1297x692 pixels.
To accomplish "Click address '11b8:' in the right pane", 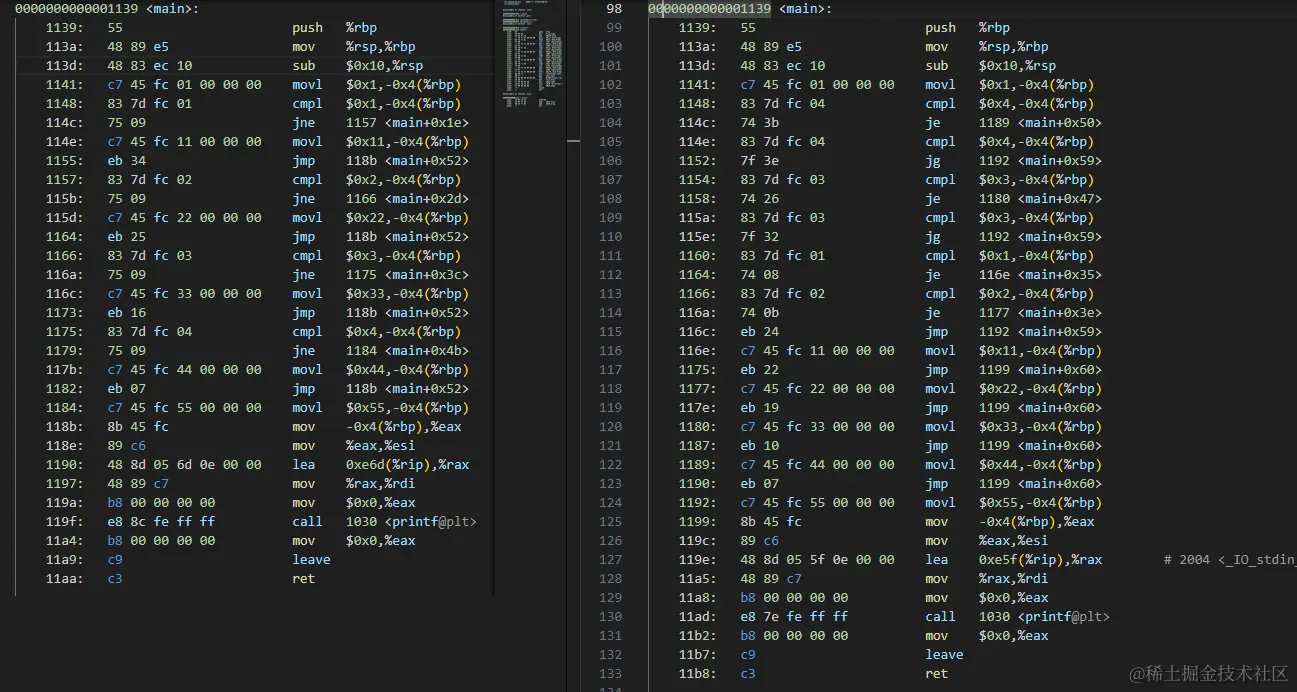I will pos(698,674).
